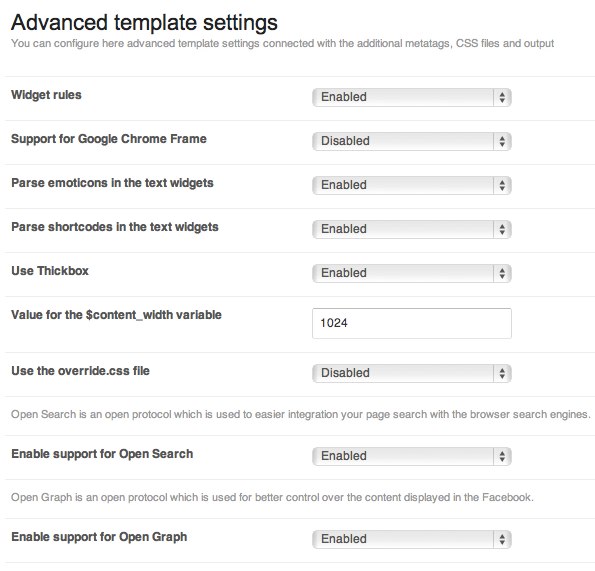
Task: Click the Use Thickbox setting label
Action: pyautogui.click(x=50, y=271)
